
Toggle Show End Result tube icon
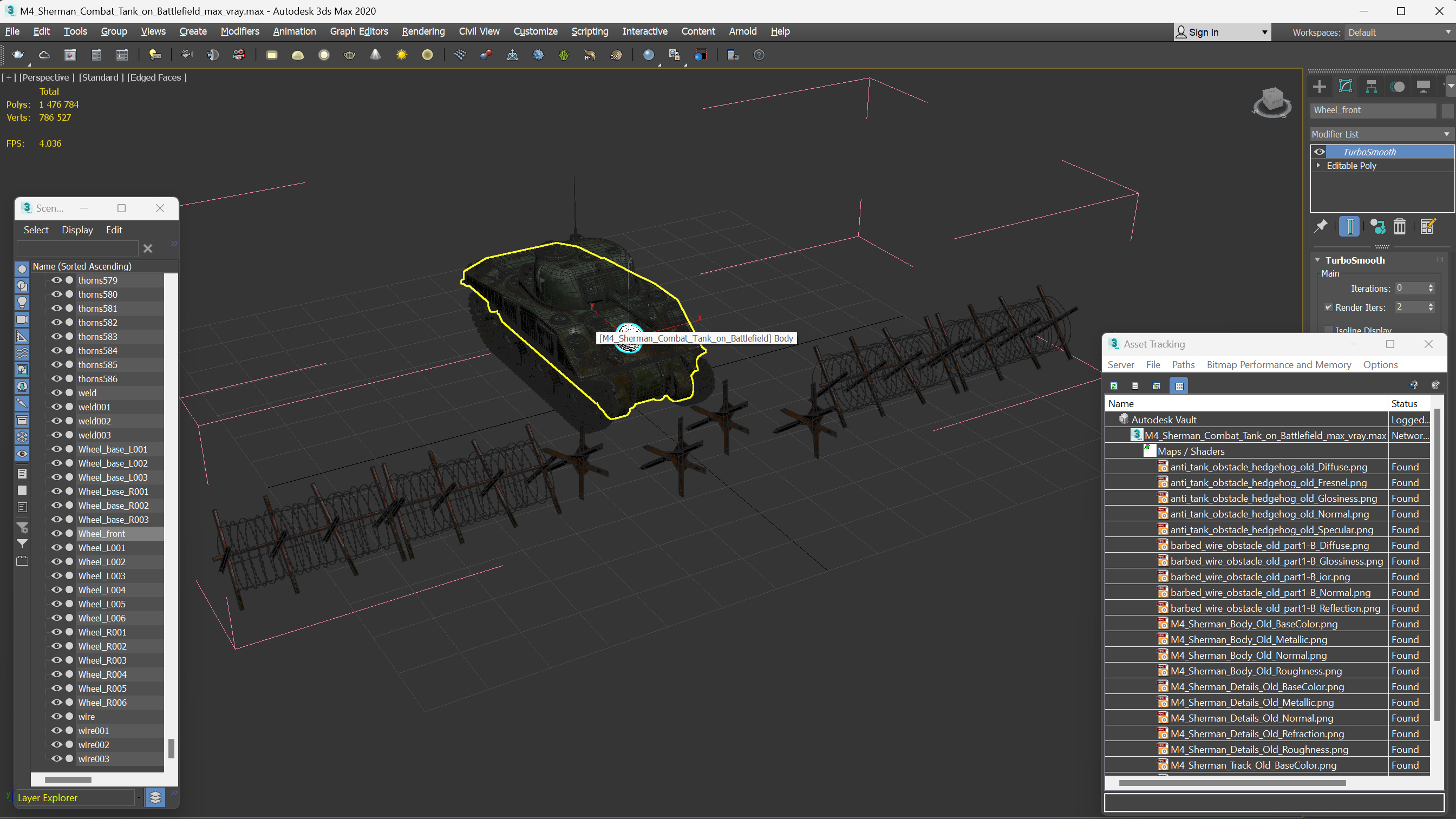(x=1350, y=227)
